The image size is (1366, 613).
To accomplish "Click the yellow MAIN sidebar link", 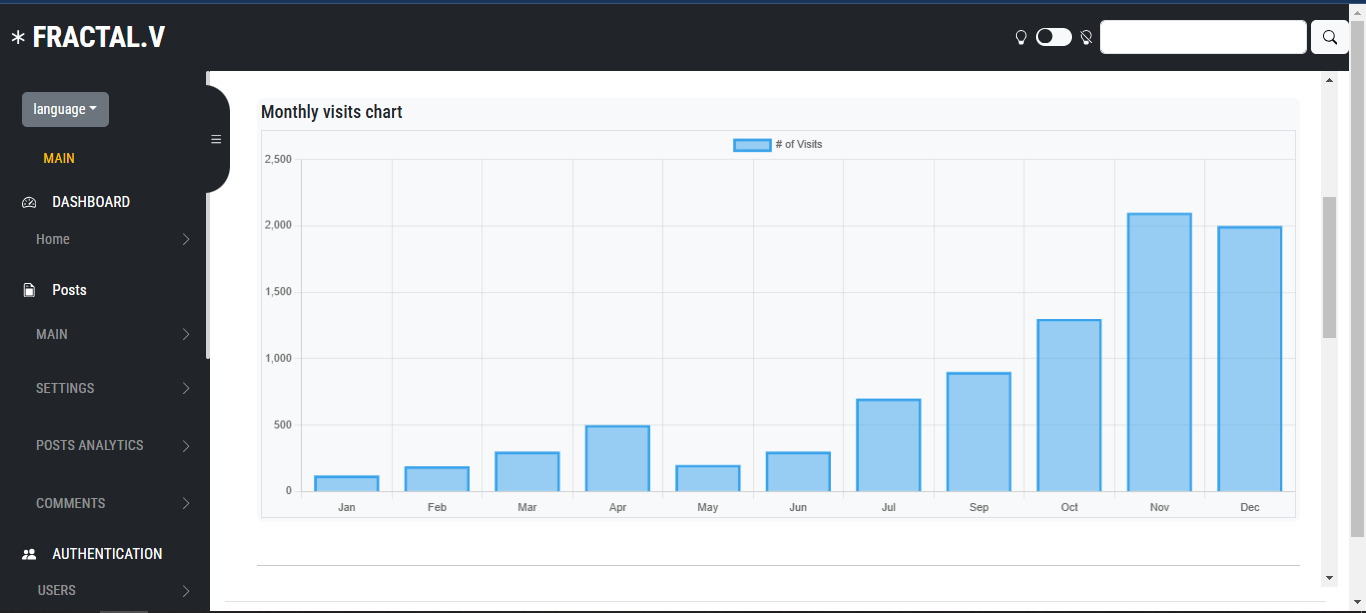I will pos(59,158).
